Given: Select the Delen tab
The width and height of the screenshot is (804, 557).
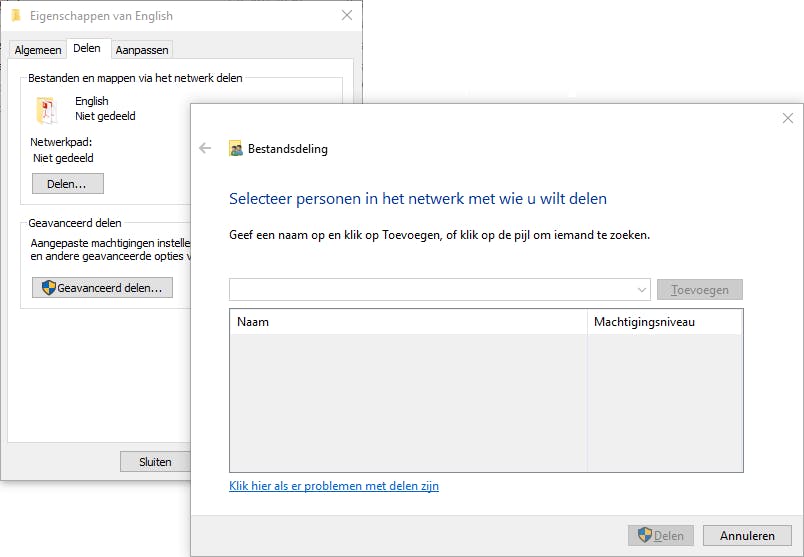Looking at the screenshot, I should click(x=87, y=49).
